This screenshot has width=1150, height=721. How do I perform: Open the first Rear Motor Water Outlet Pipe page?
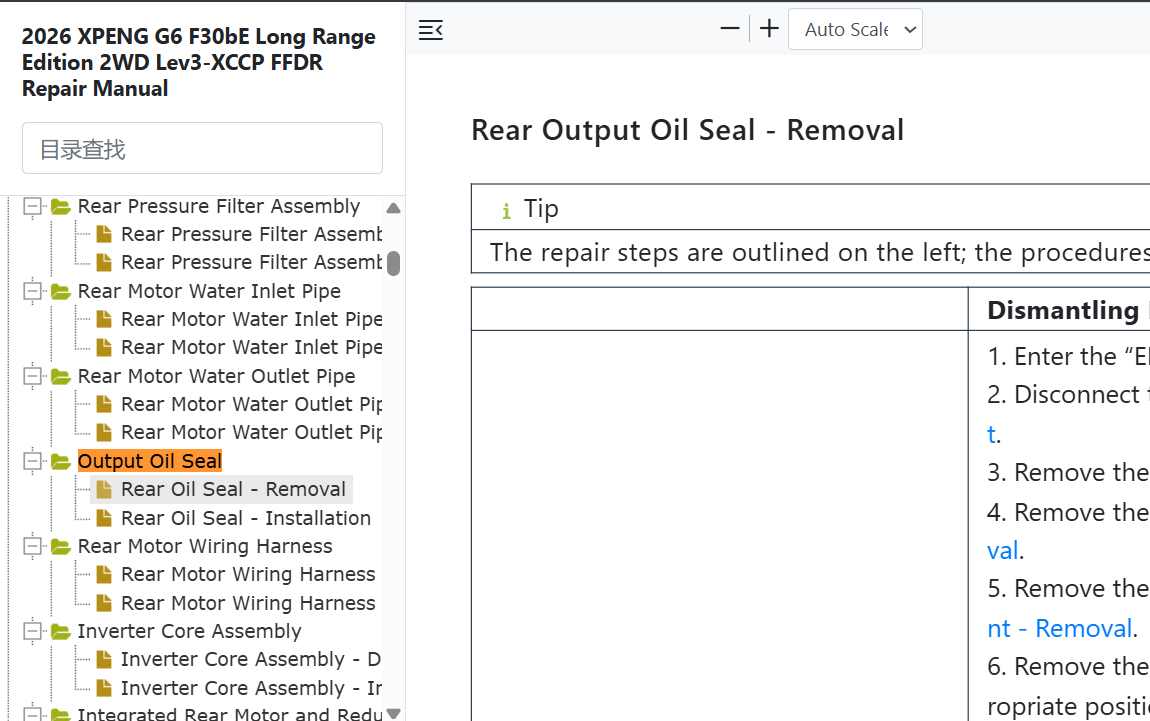click(x=252, y=404)
